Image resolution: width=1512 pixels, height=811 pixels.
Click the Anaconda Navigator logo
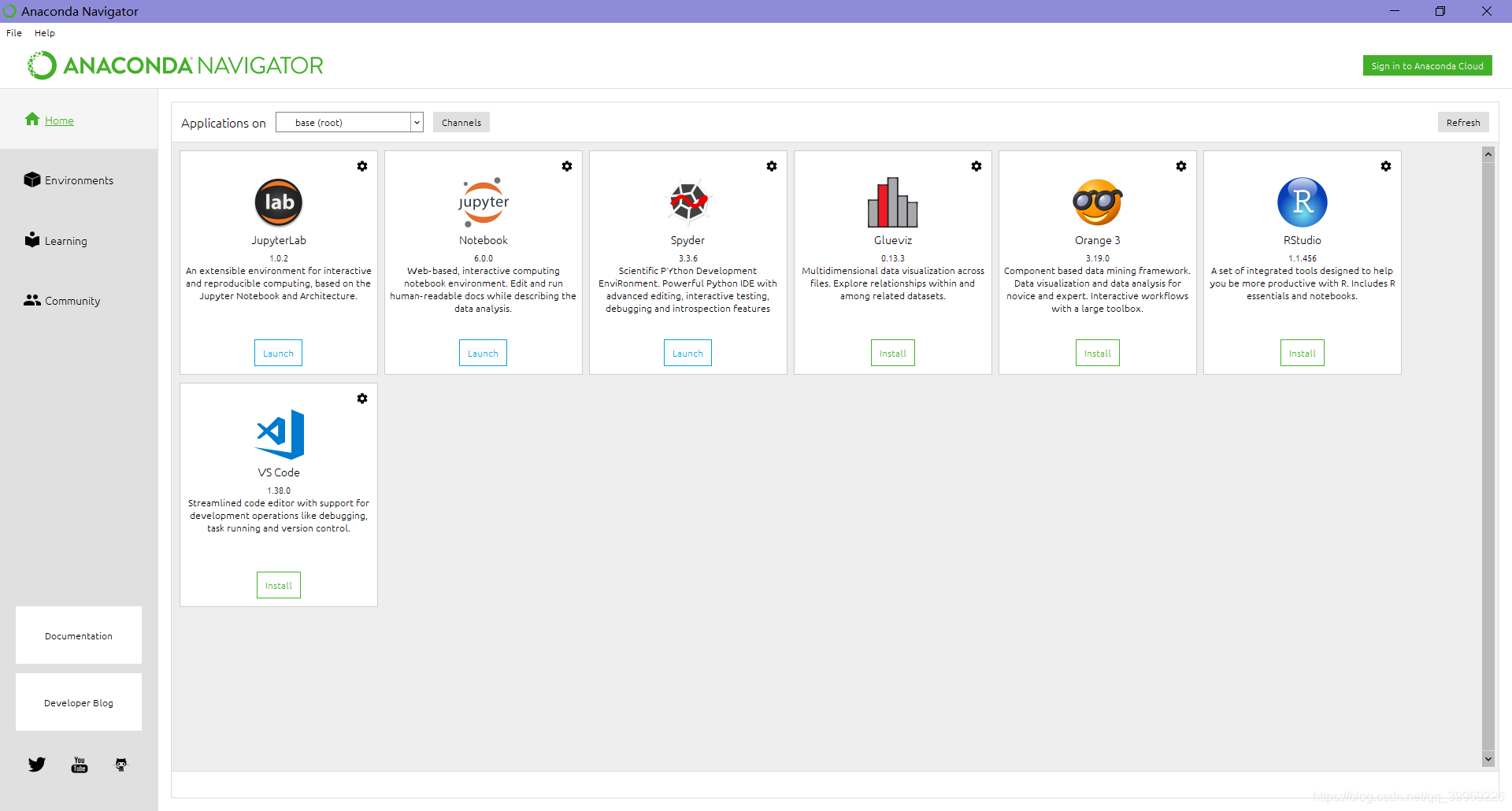[x=176, y=65]
